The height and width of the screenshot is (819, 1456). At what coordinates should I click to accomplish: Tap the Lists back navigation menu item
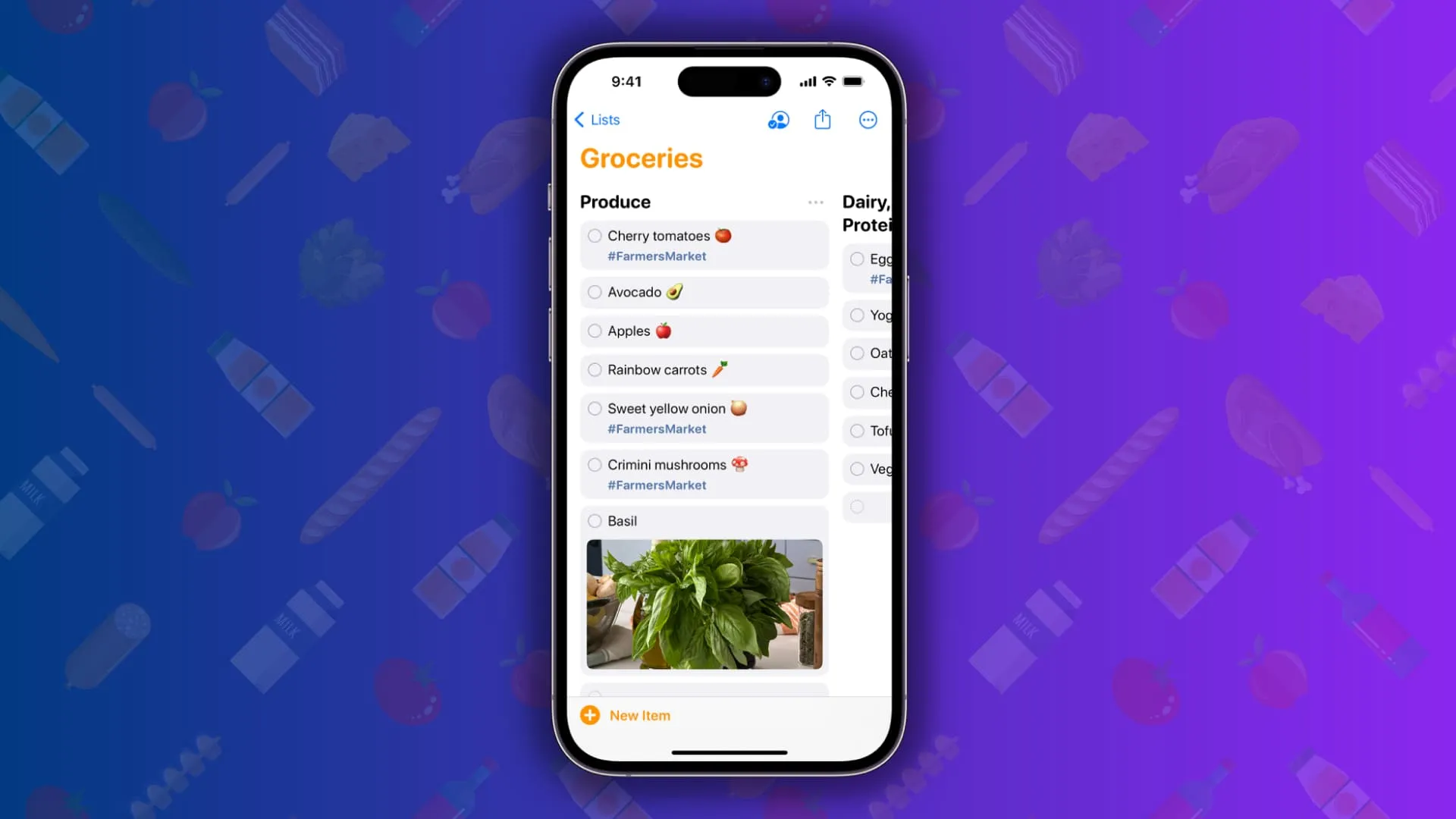click(x=597, y=120)
